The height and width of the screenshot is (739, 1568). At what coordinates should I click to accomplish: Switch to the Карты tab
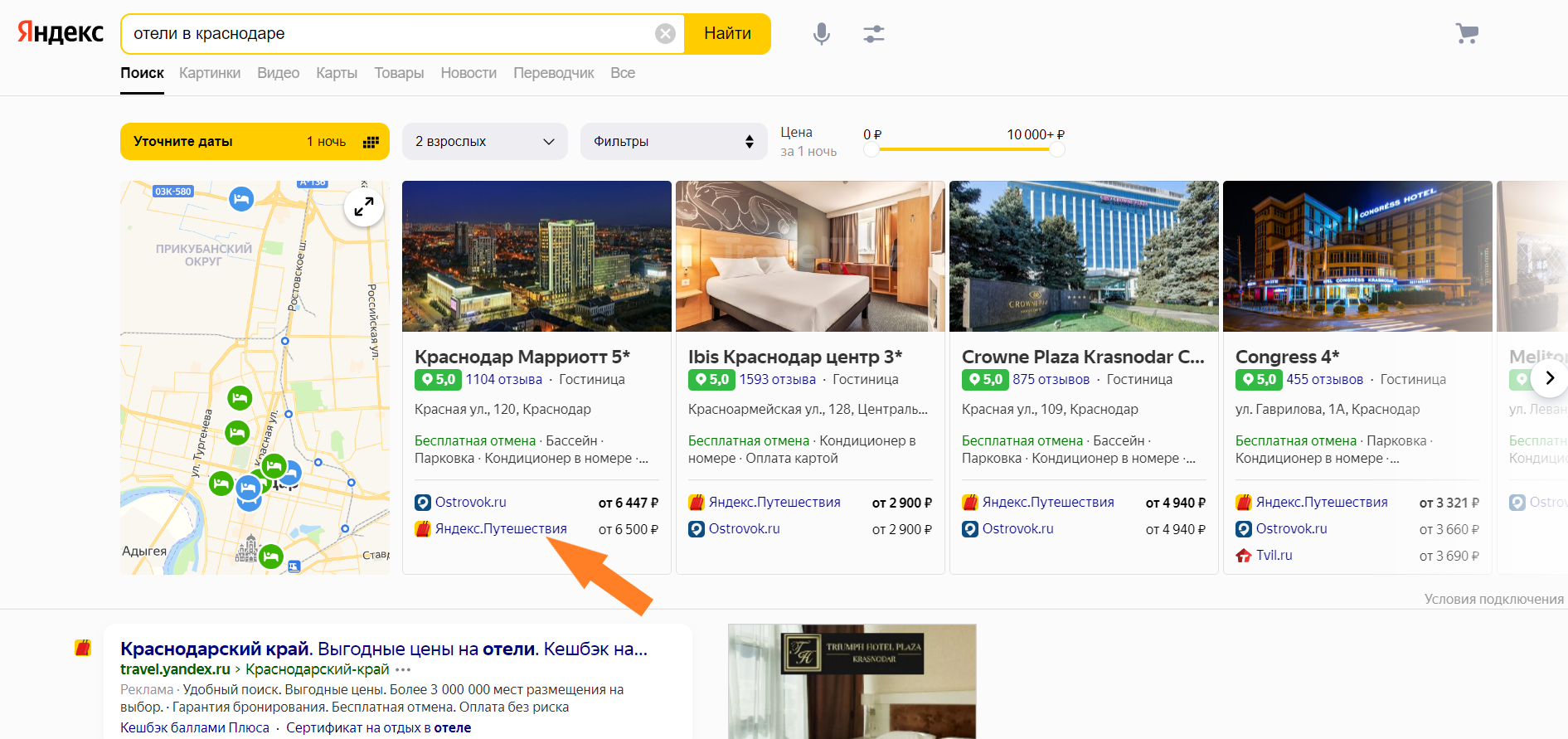click(337, 73)
